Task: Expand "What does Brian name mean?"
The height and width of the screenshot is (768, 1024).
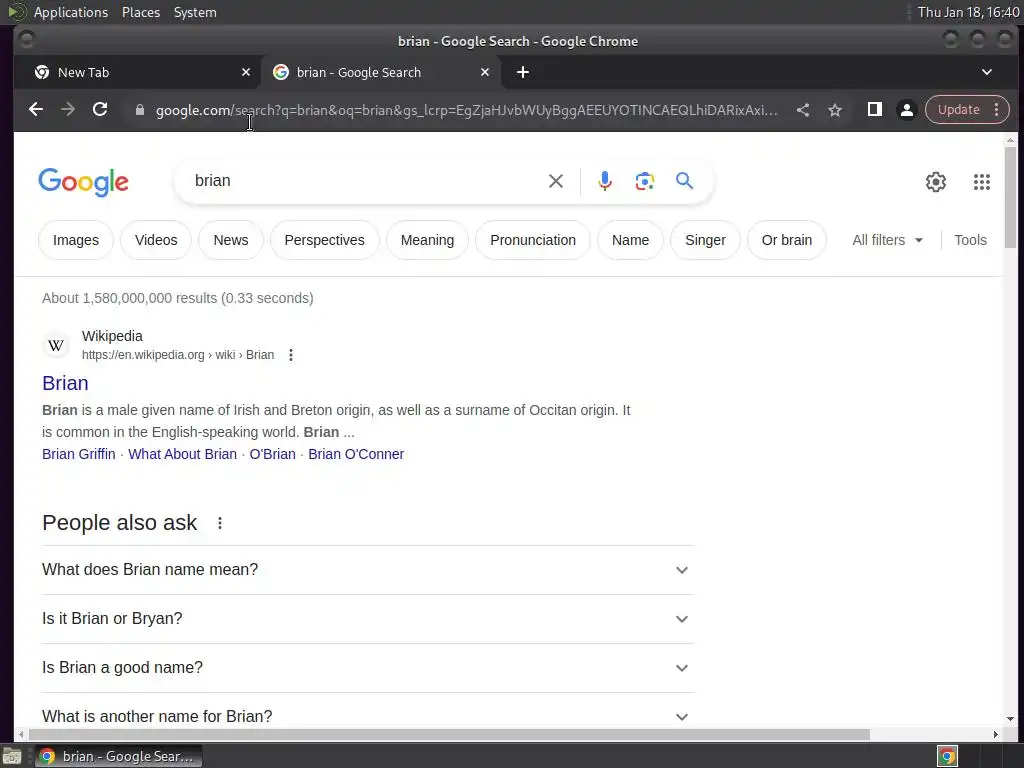Action: [368, 569]
